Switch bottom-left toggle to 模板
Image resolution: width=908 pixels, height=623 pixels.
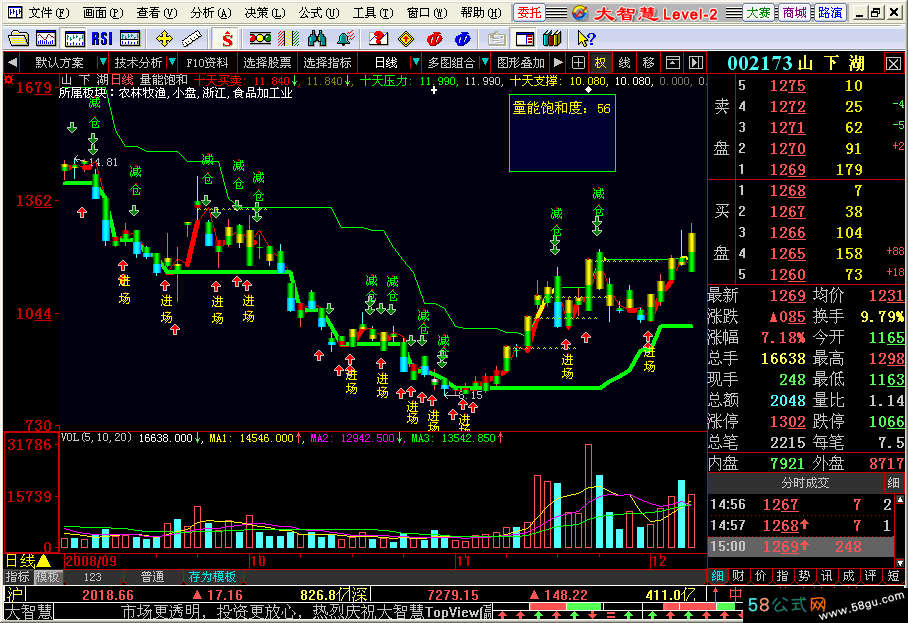click(x=47, y=577)
